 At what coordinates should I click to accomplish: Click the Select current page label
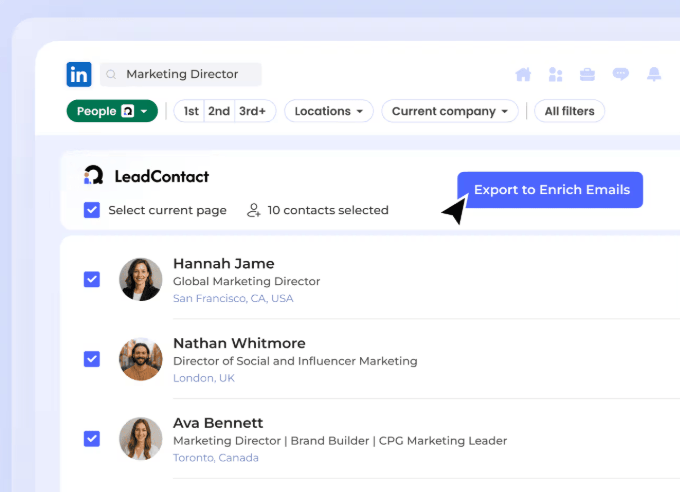coord(167,210)
